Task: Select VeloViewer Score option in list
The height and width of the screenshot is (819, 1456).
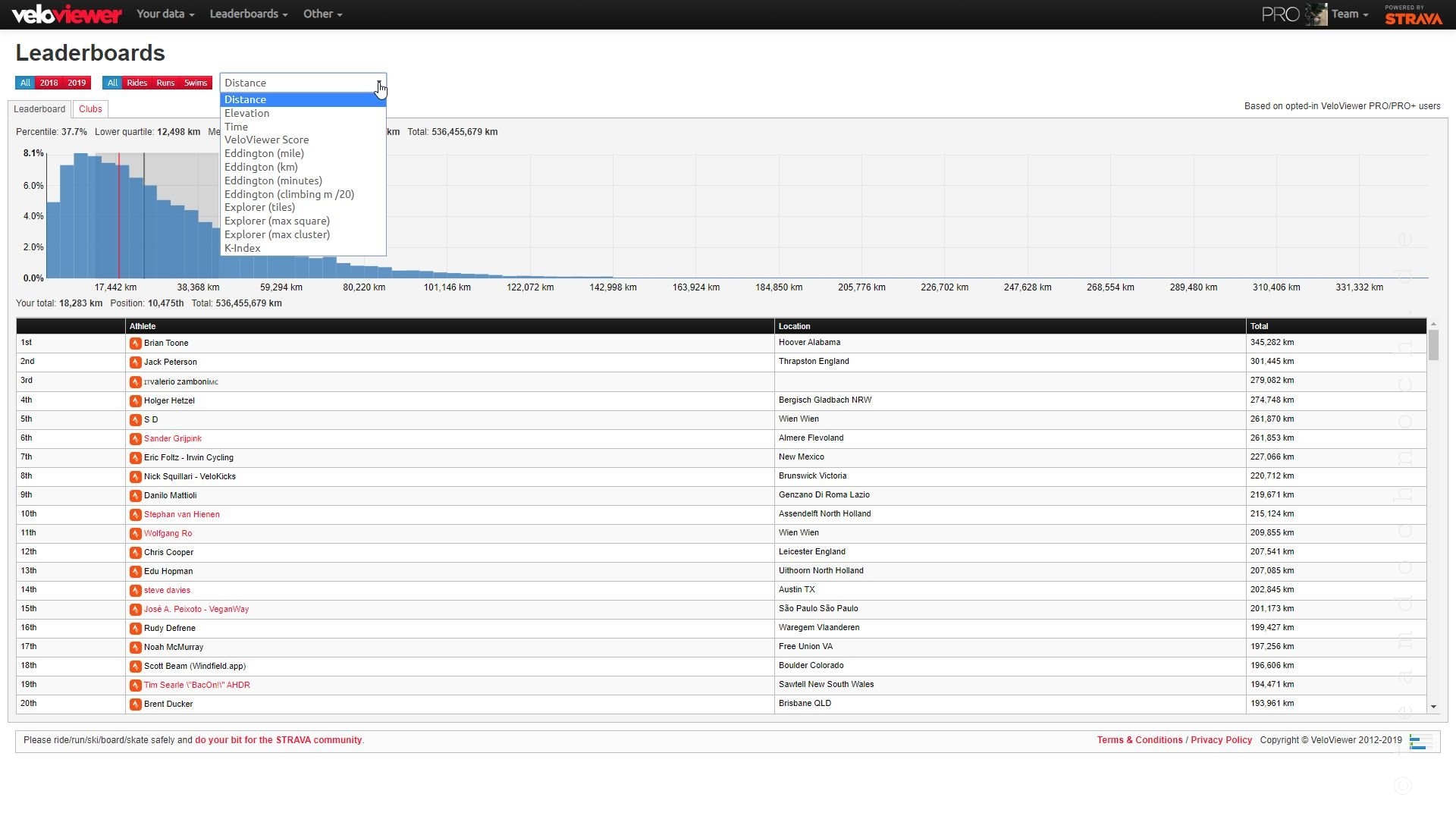Action: tap(266, 140)
